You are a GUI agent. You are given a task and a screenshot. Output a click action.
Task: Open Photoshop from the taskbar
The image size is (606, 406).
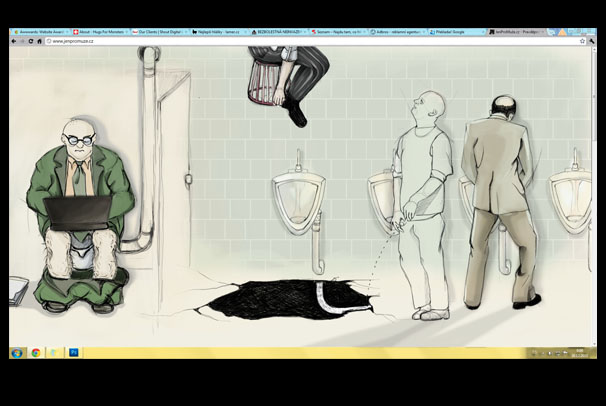pos(74,353)
